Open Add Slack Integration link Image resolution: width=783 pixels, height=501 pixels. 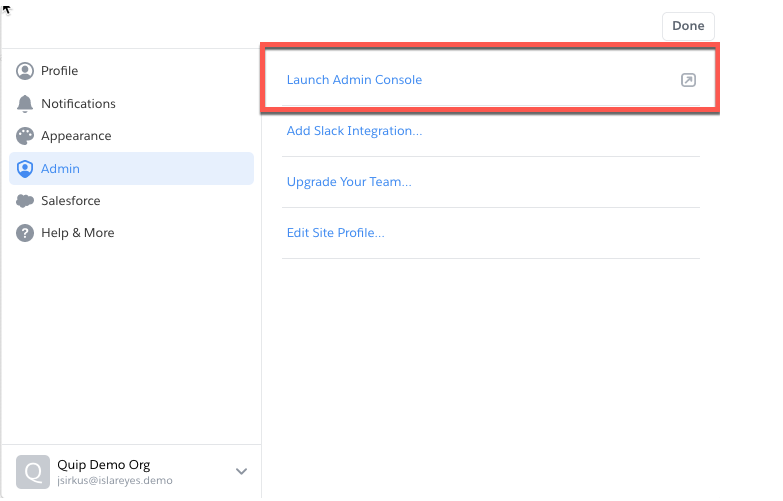point(354,131)
